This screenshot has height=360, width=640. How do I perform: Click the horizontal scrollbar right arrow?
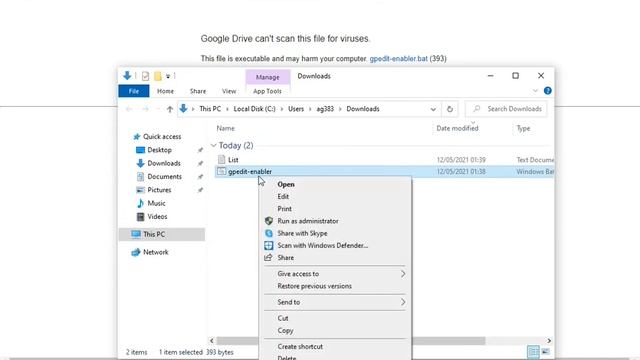[549, 340]
